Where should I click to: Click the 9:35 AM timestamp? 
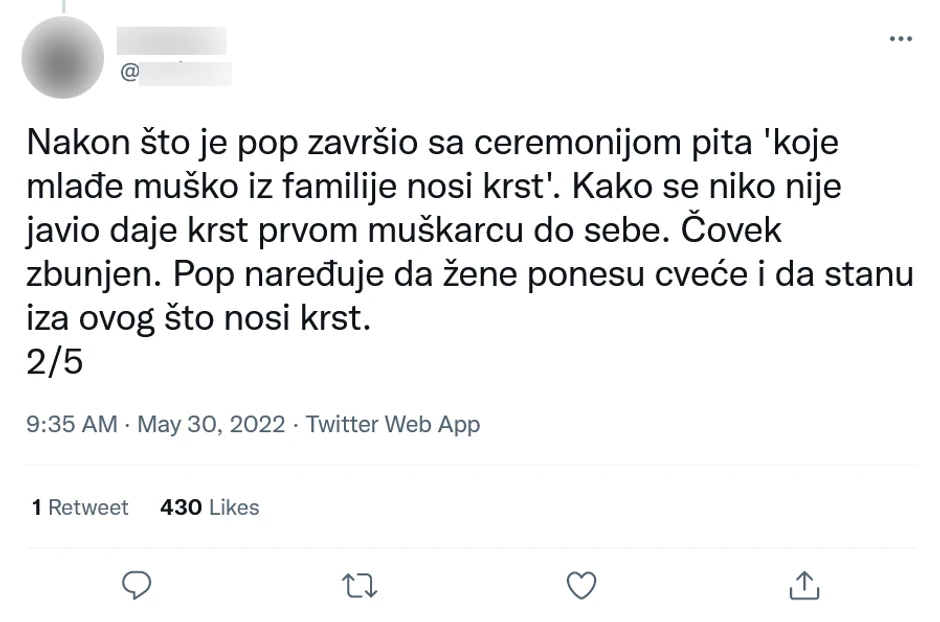pos(72,424)
